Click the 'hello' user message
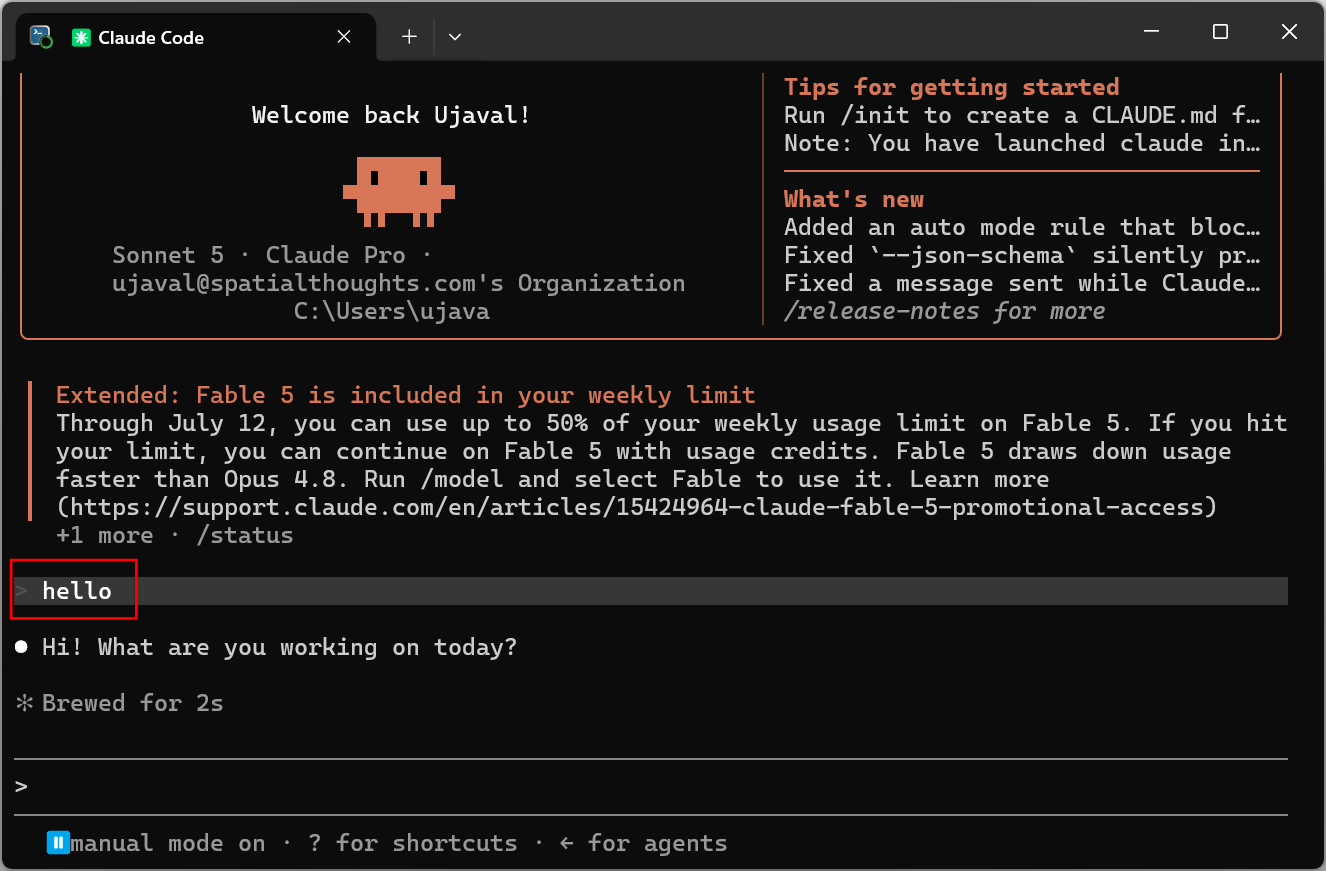The height and width of the screenshot is (871, 1326). (77, 591)
